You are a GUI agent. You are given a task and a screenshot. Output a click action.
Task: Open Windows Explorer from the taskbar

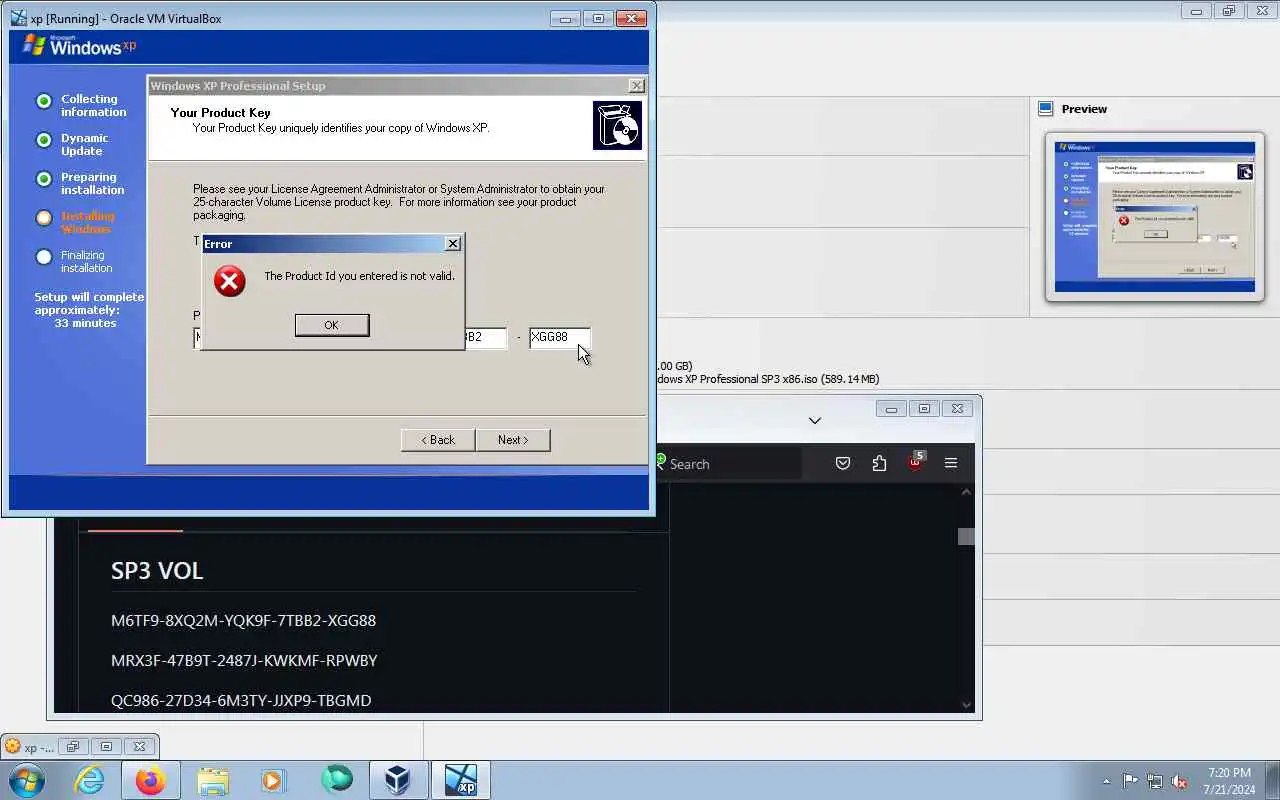213,780
